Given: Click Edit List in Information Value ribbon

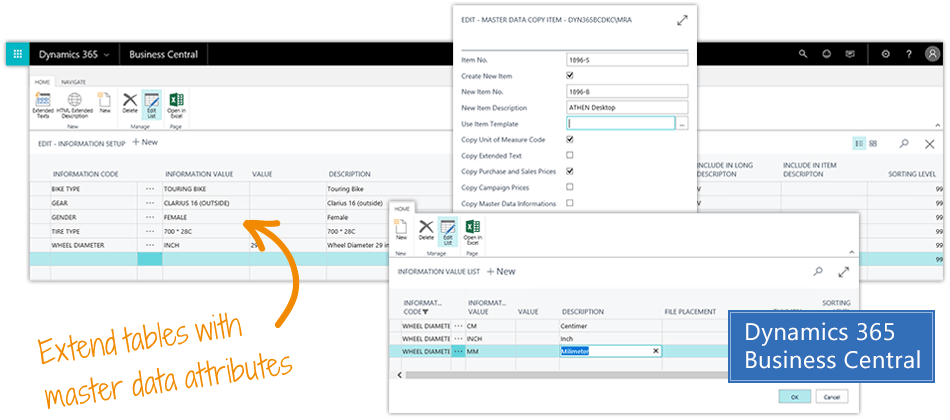Looking at the screenshot, I should (445, 230).
